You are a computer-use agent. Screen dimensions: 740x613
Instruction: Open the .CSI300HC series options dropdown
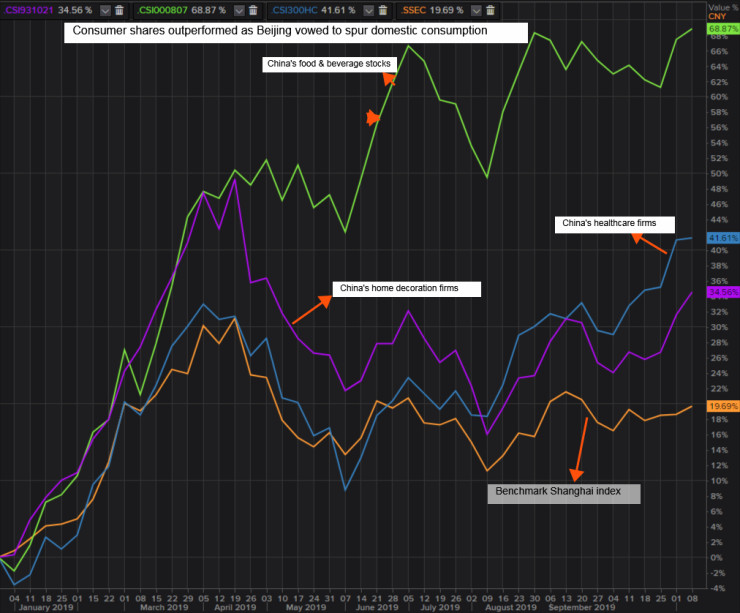[369, 10]
